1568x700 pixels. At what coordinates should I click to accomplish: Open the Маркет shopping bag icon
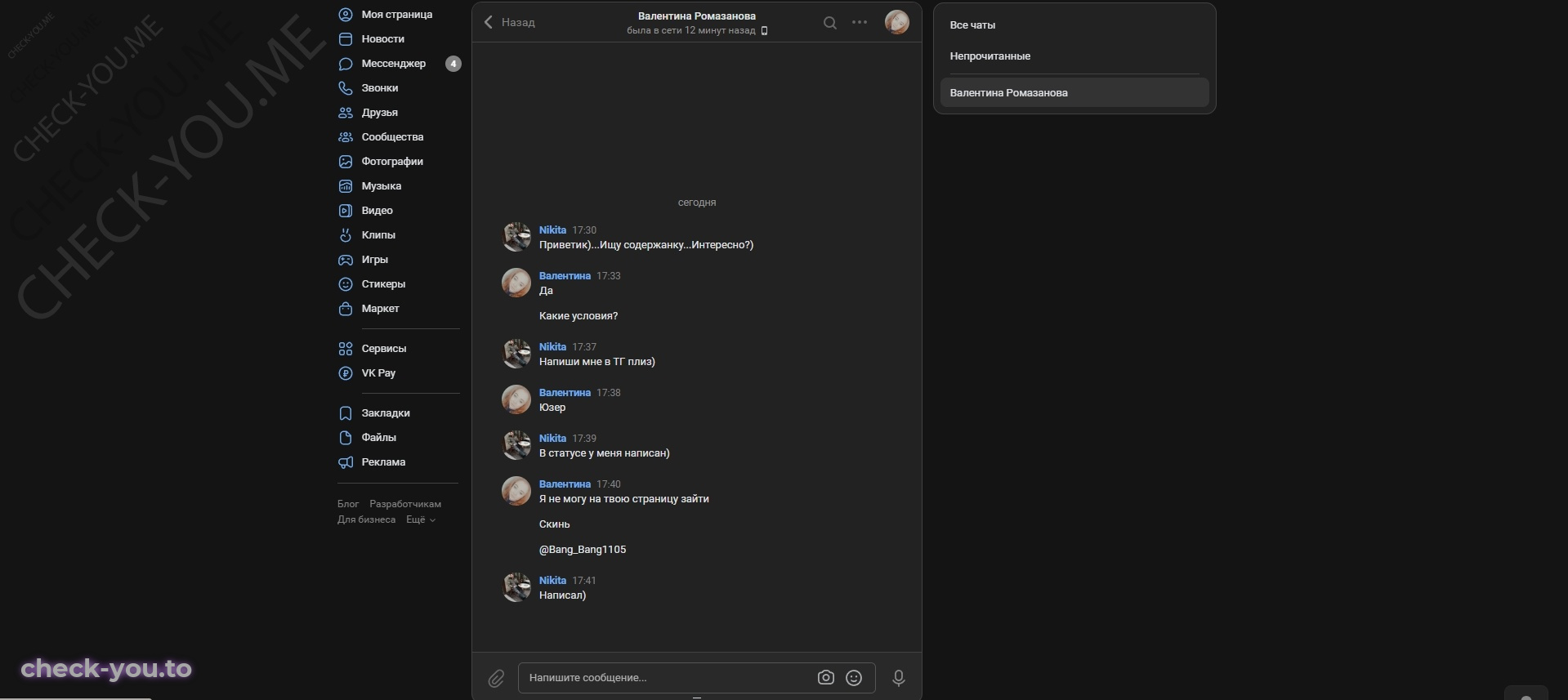coord(346,309)
